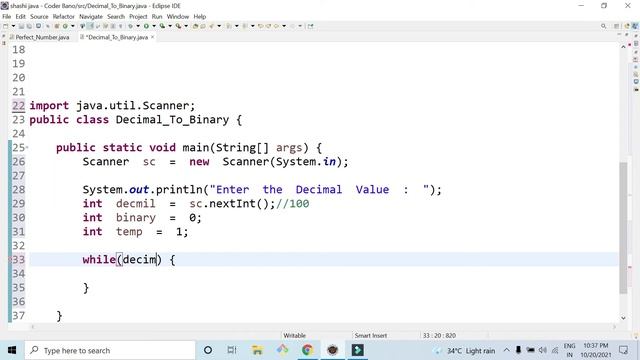This screenshot has width=640, height=360.
Task: Restore the minimized view at left trim
Action: (3, 37)
